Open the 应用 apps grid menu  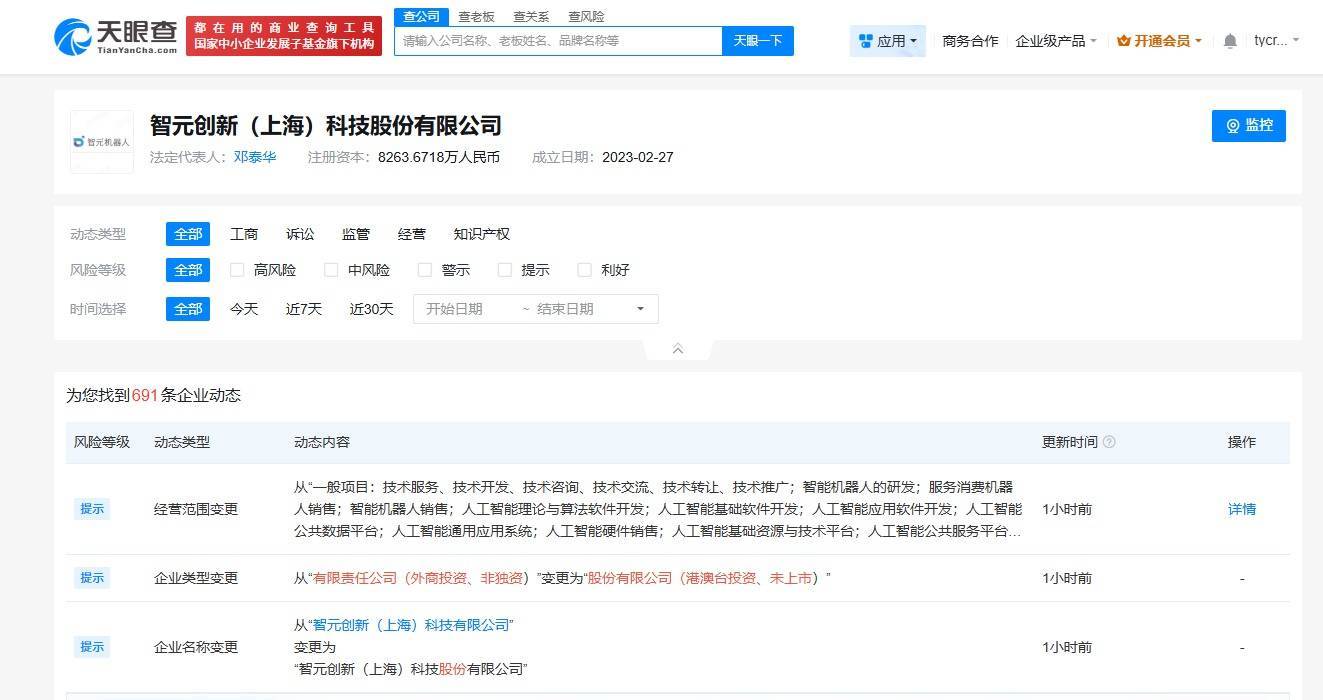click(886, 39)
